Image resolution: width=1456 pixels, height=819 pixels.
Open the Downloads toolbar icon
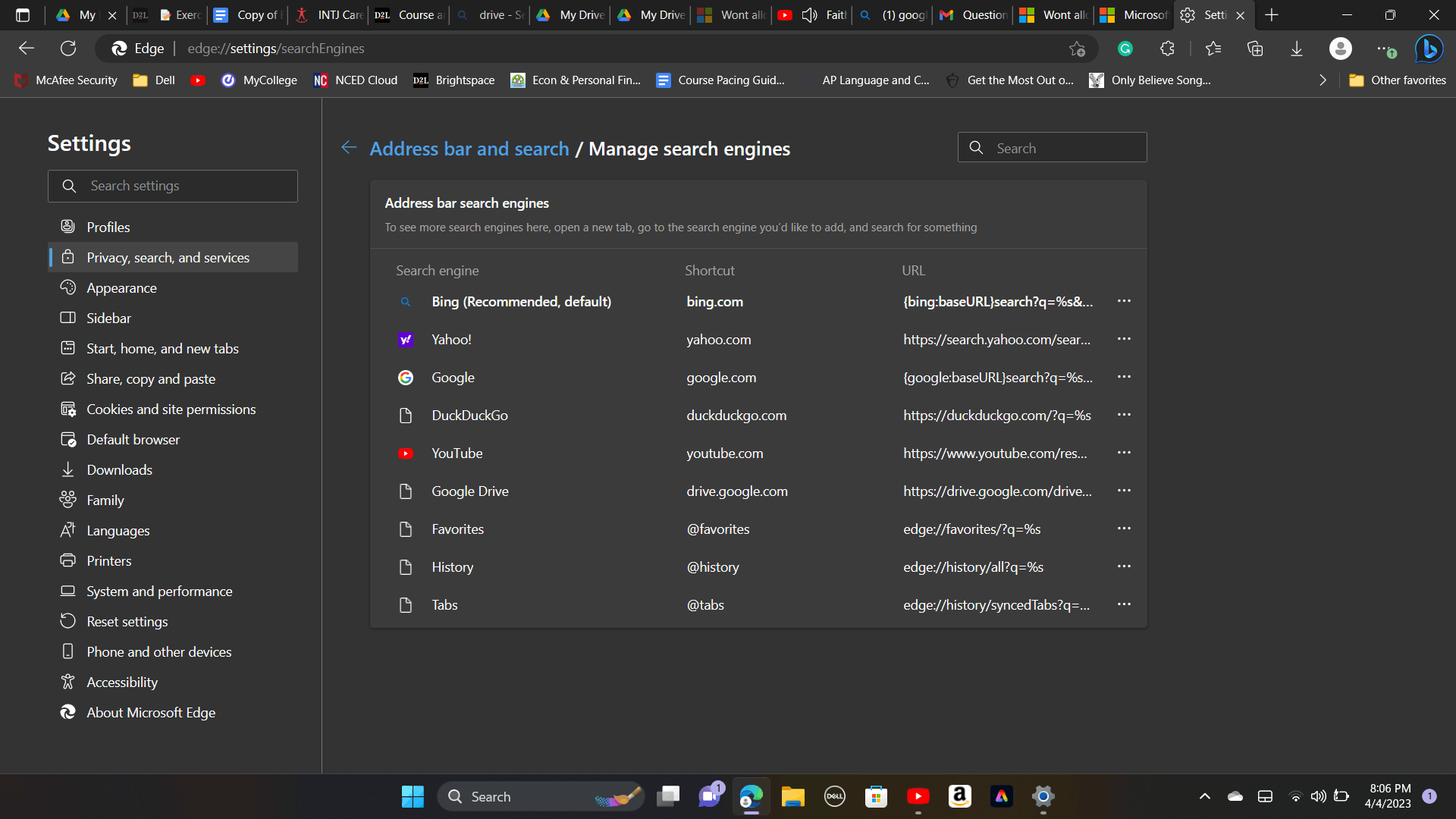pos(1297,49)
